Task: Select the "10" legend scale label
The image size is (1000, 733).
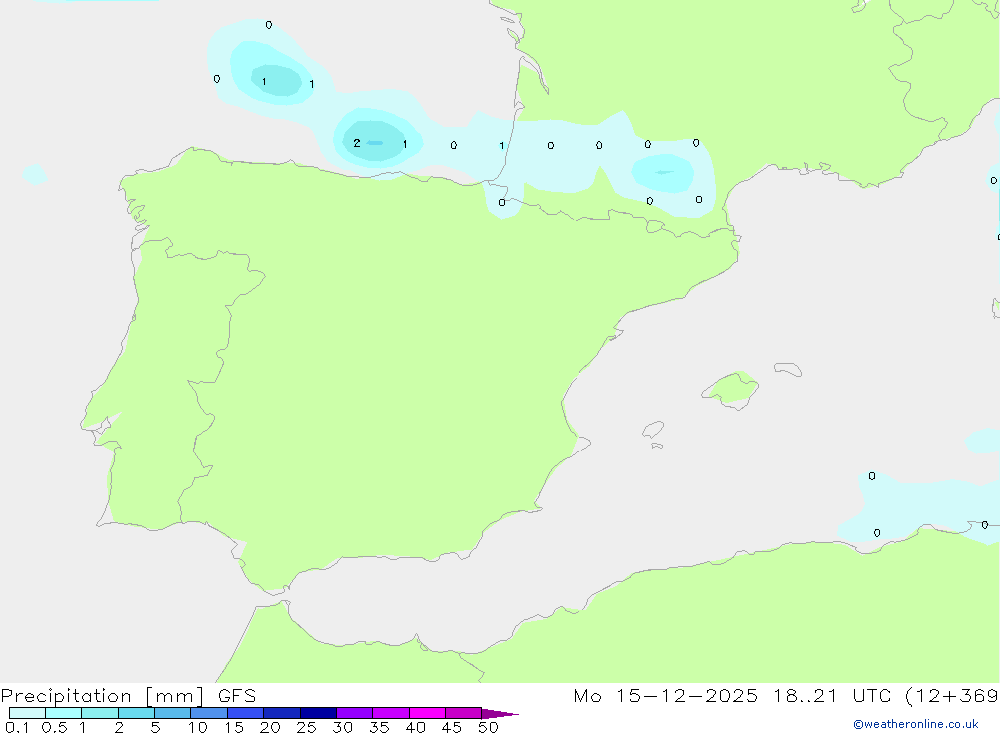Action: 198,727
